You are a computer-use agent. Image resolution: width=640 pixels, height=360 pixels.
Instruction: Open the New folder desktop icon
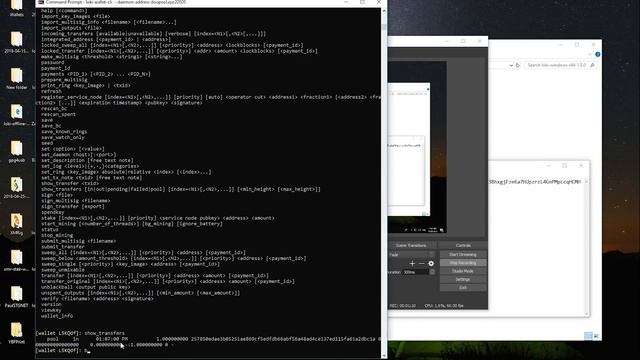pyautogui.click(x=17, y=78)
